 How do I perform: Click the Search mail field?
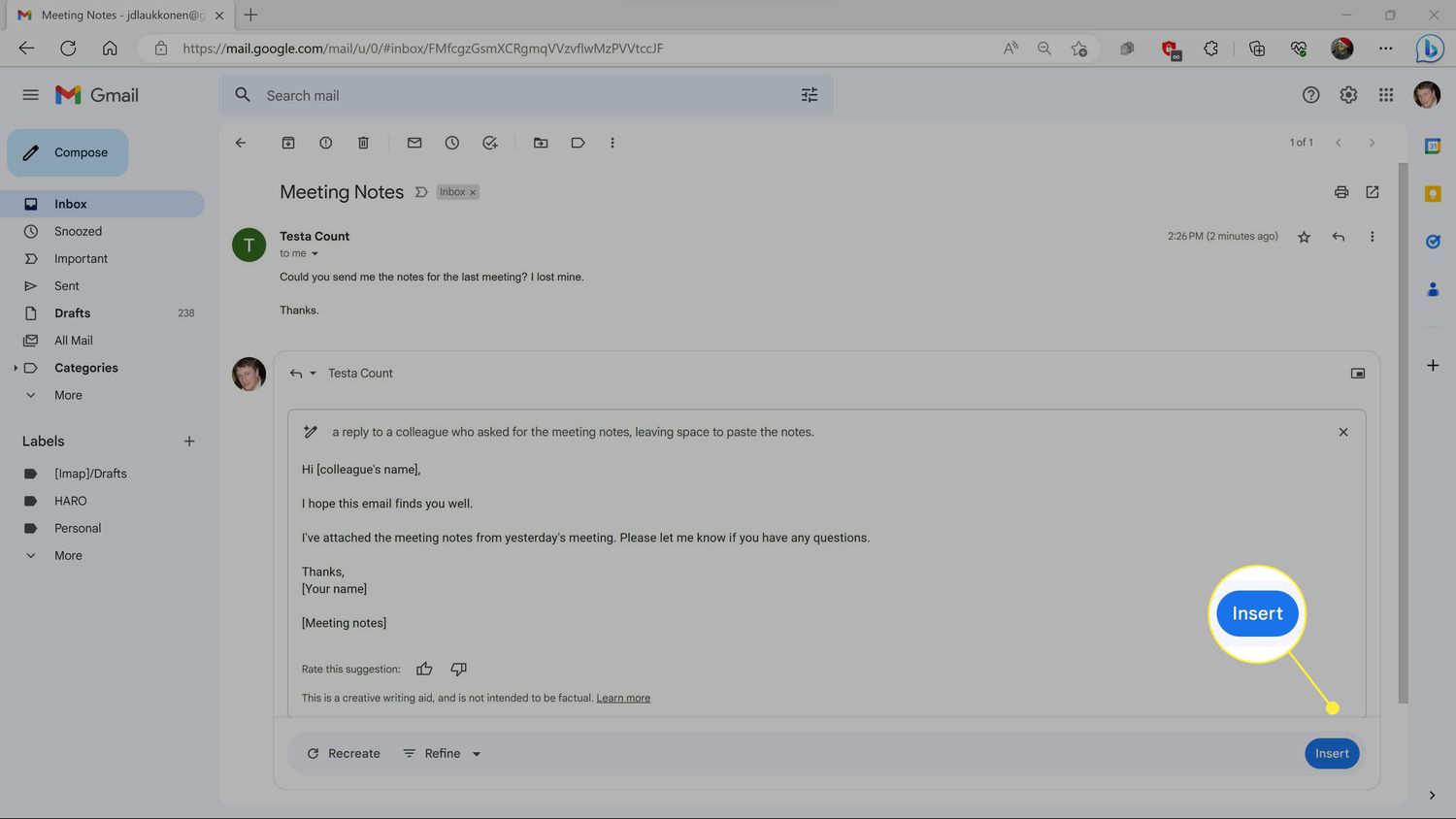pyautogui.click(x=524, y=95)
